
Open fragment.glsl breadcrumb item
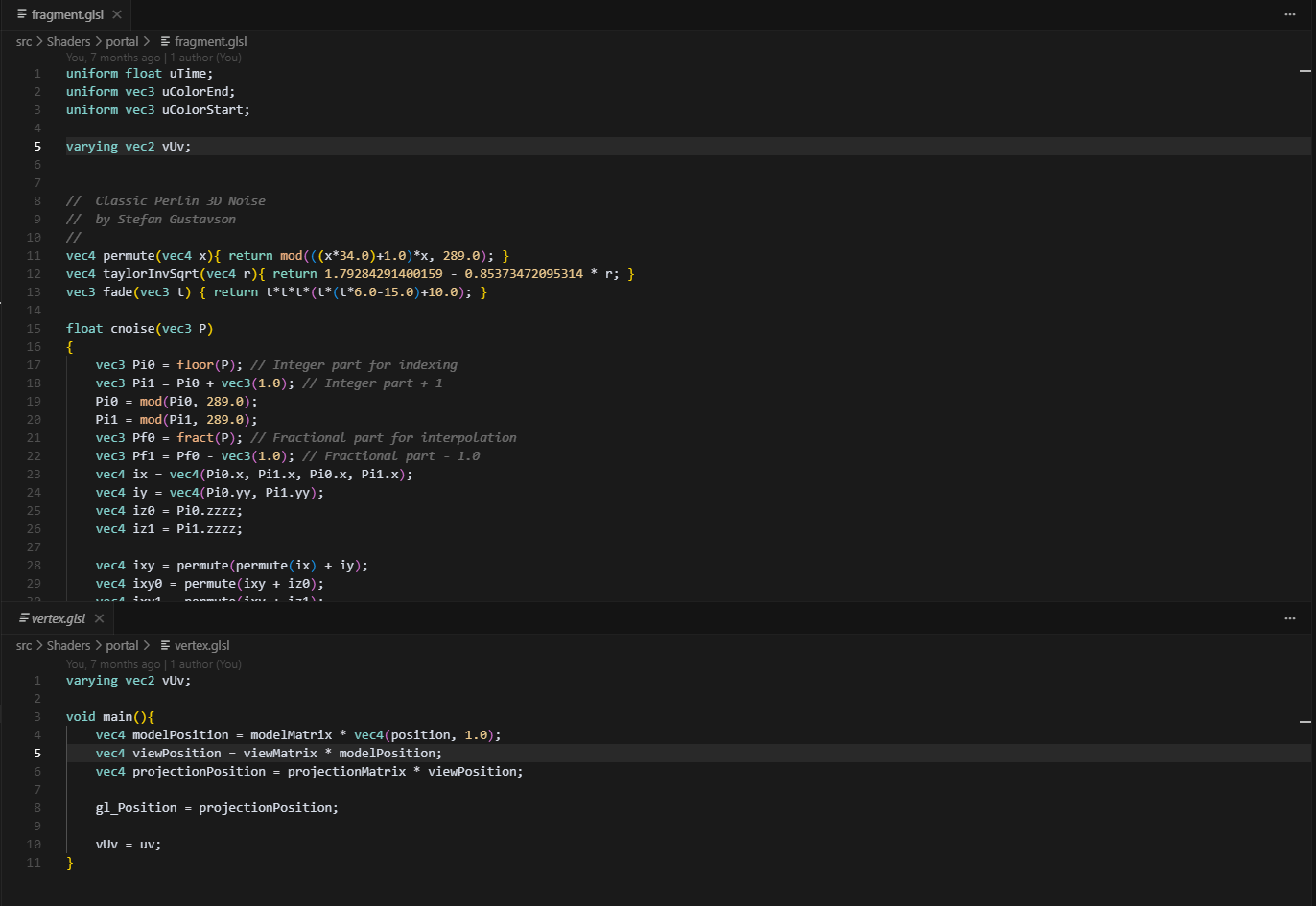click(210, 41)
